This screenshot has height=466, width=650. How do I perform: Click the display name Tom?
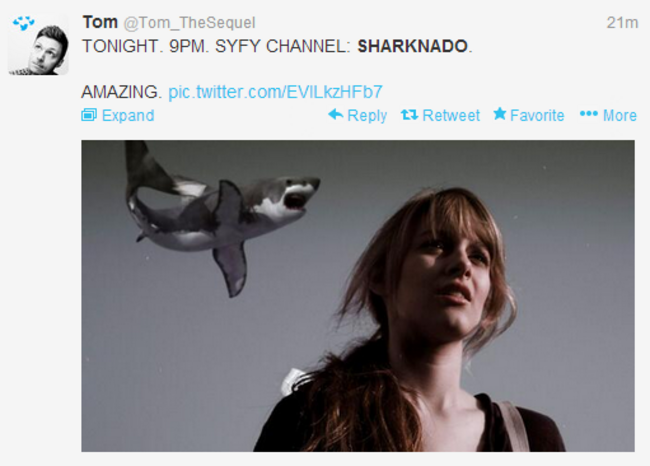coord(100,22)
